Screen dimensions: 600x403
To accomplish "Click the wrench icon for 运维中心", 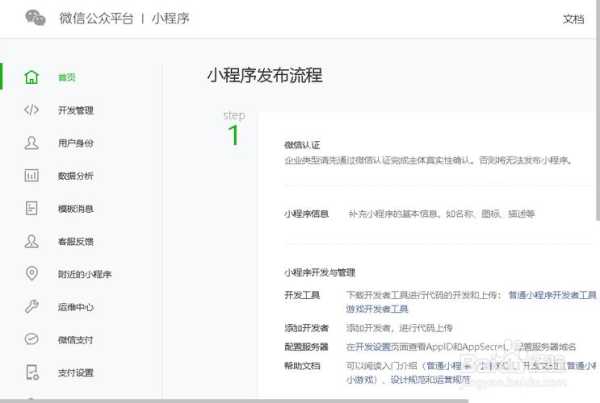I will 31,307.
